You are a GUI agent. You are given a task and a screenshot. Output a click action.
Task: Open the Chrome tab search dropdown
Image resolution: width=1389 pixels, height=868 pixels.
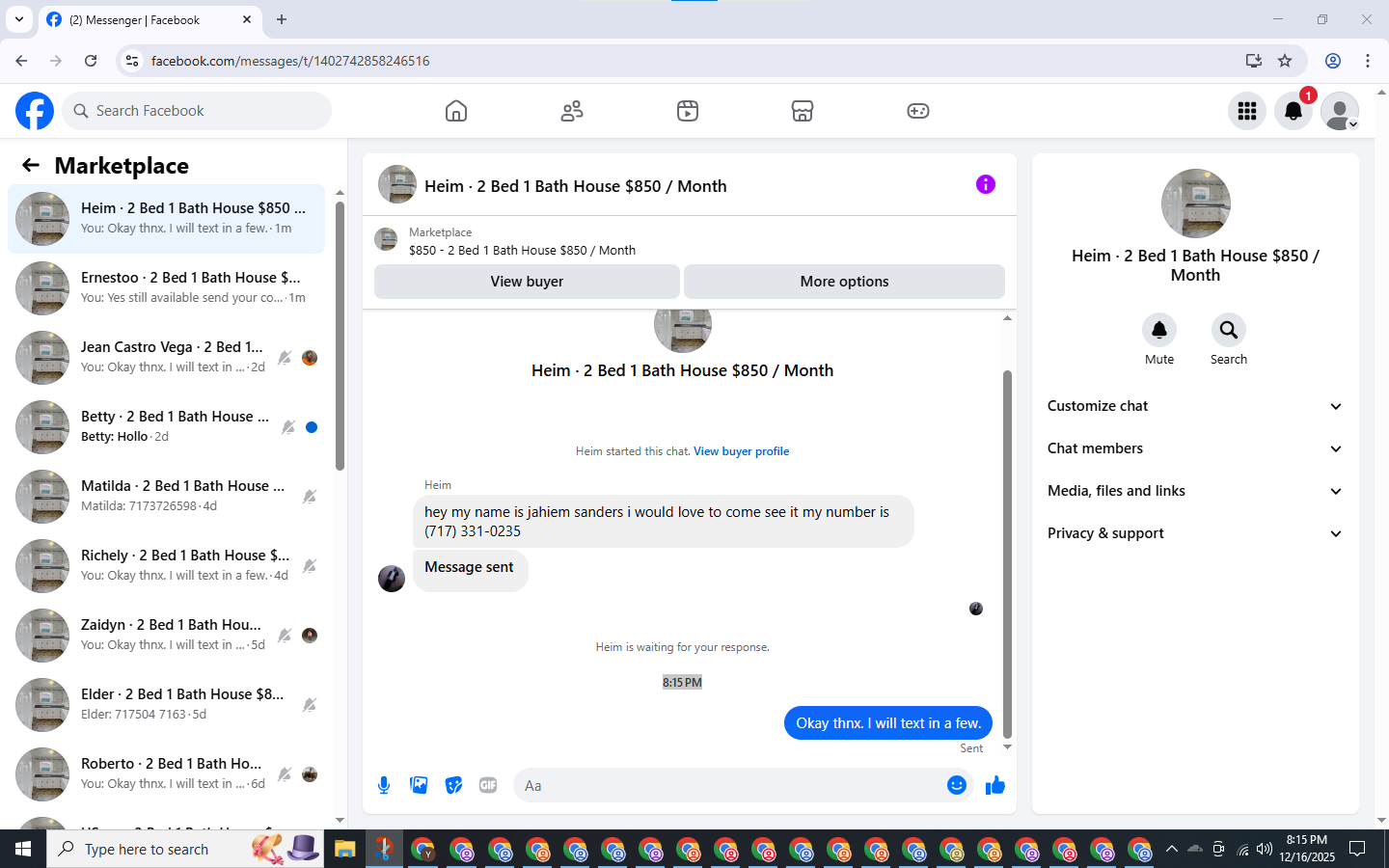click(19, 19)
